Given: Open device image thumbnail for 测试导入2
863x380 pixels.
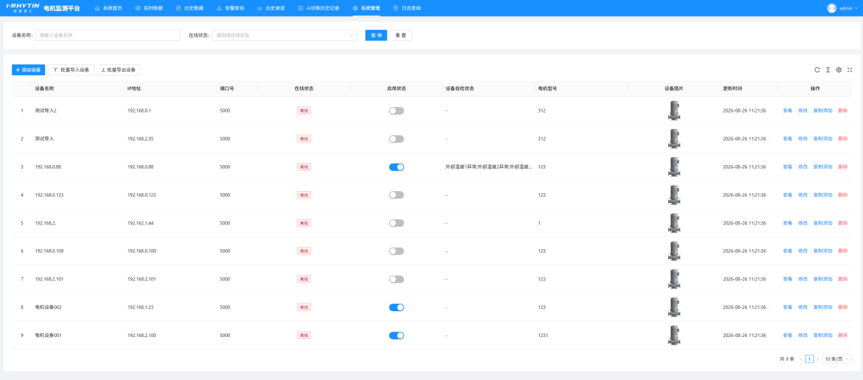Looking at the screenshot, I should click(674, 111).
